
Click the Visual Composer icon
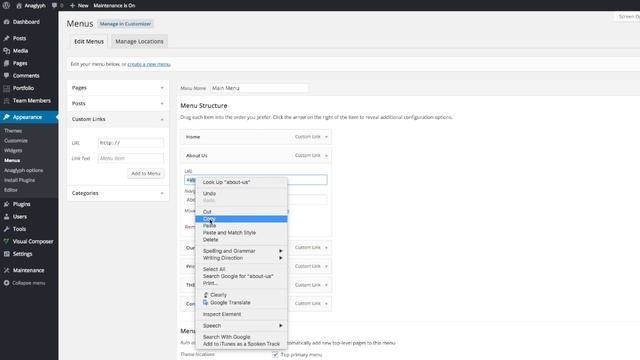click(7, 242)
